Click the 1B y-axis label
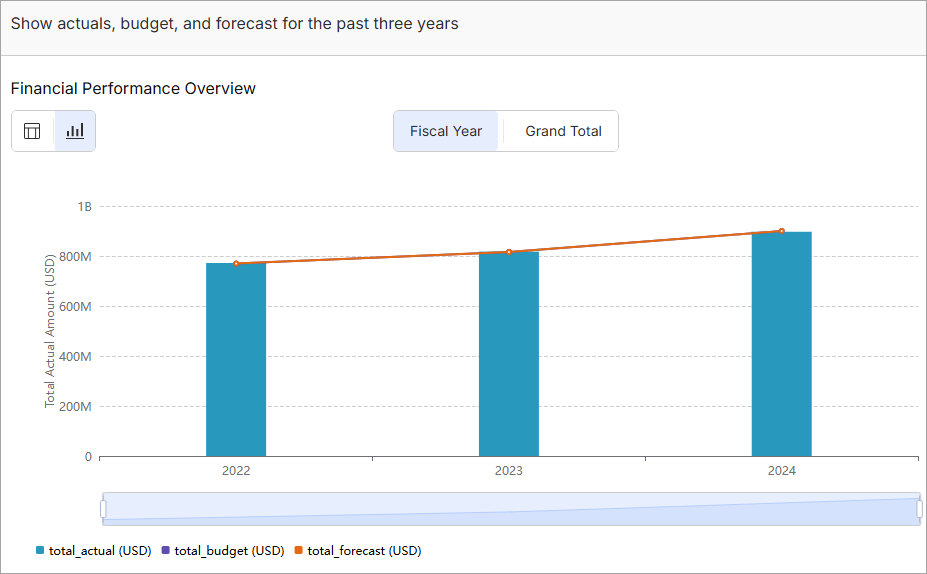Image resolution: width=927 pixels, height=574 pixels. 84,207
